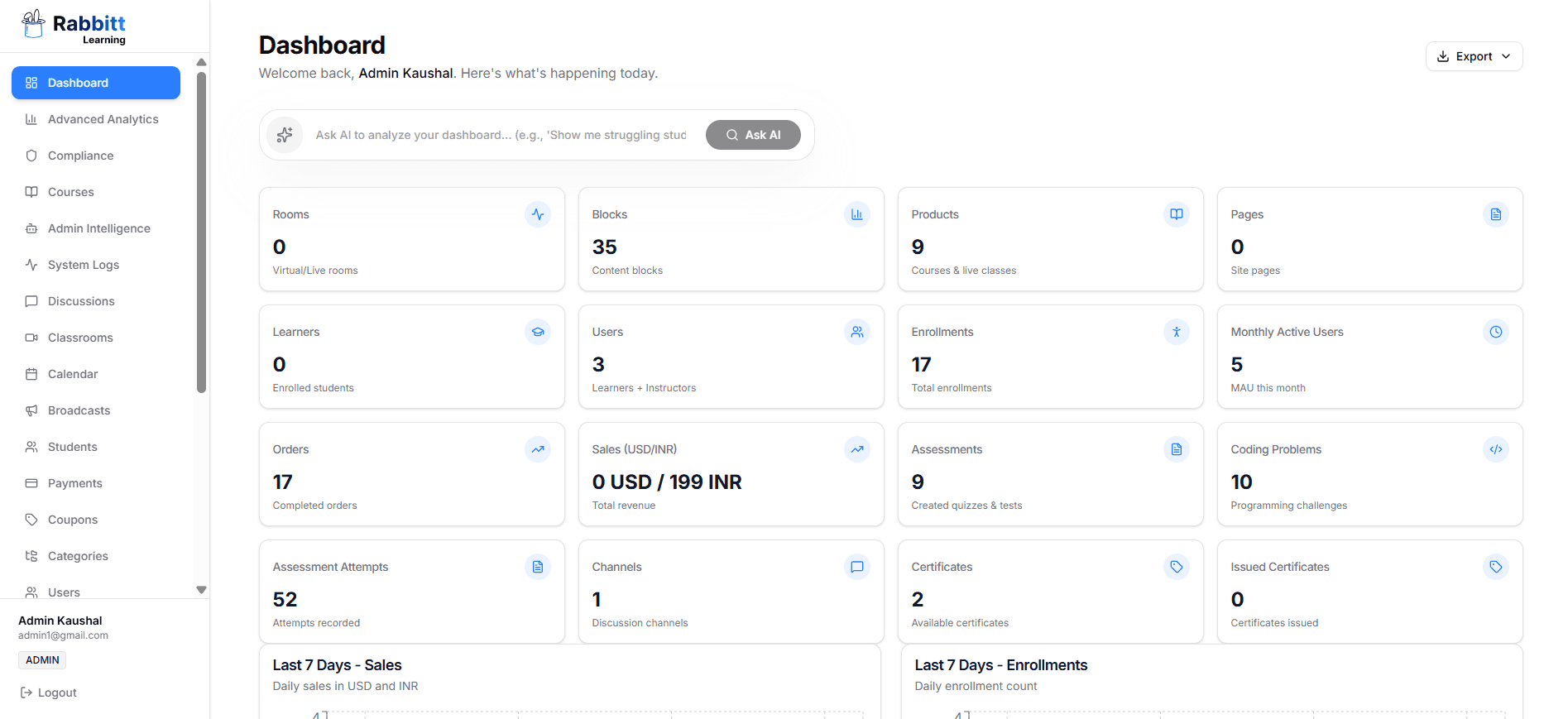Click the Admin Intelligence robot icon
The height and width of the screenshot is (719, 1568).
pyautogui.click(x=31, y=228)
